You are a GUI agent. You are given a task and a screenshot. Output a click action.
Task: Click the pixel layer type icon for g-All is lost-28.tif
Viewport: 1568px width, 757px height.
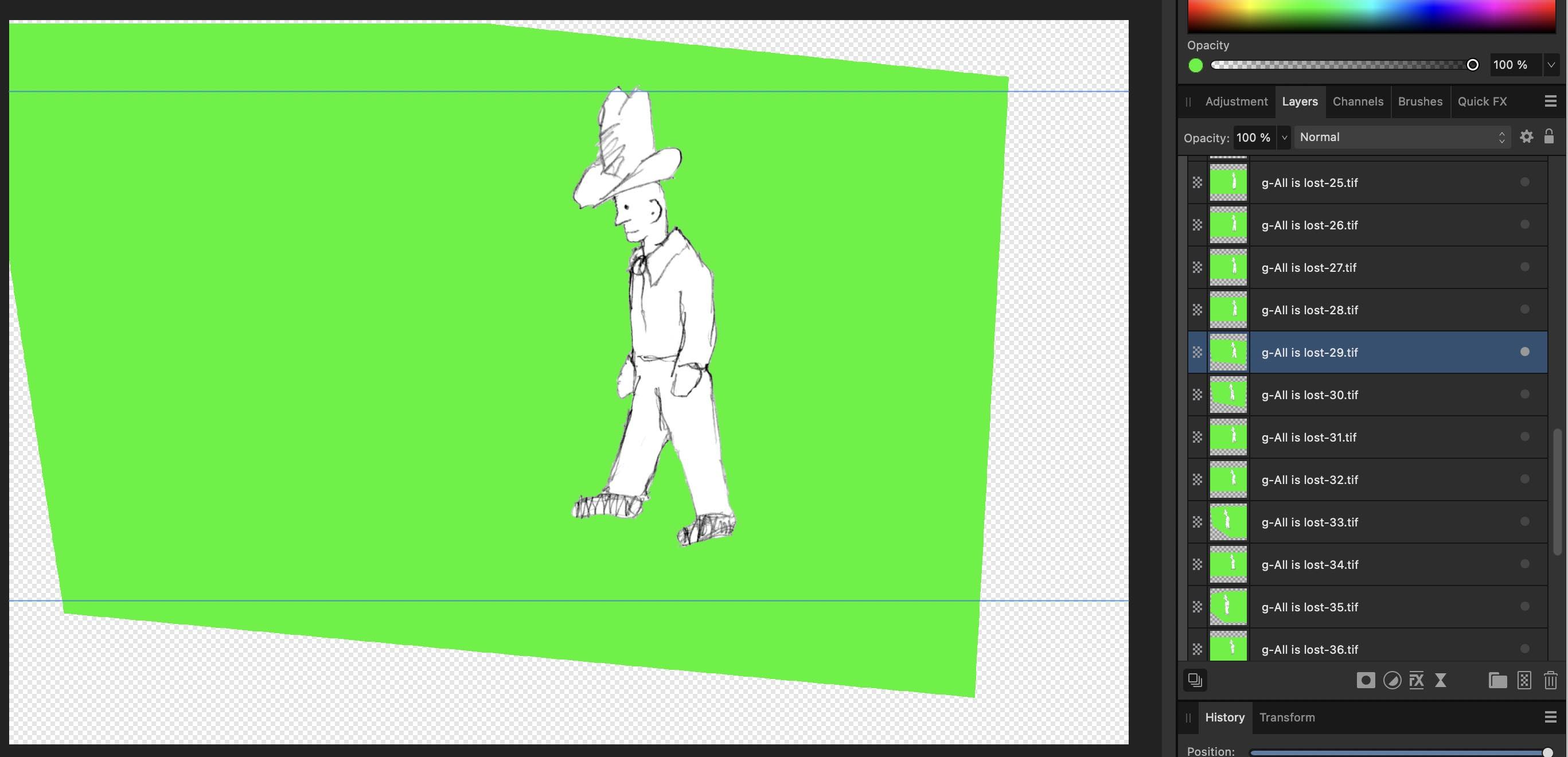pos(1198,310)
